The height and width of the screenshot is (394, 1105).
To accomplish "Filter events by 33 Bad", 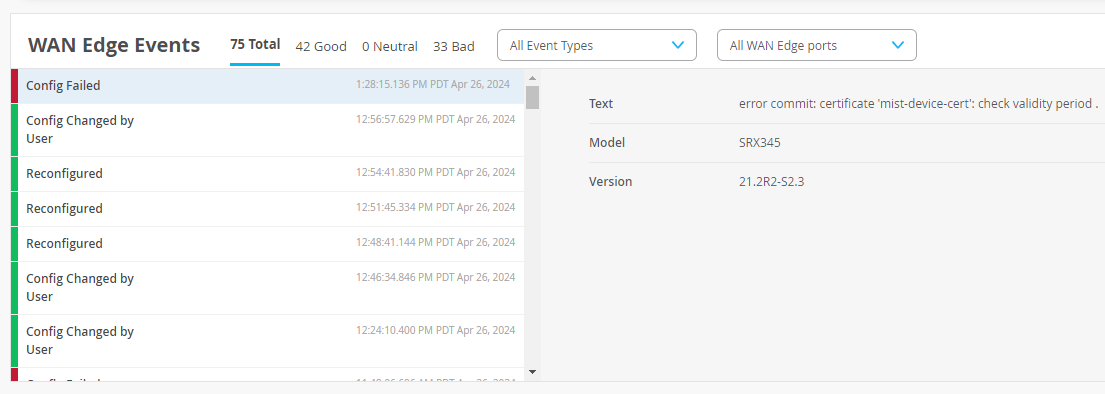I will pos(454,47).
